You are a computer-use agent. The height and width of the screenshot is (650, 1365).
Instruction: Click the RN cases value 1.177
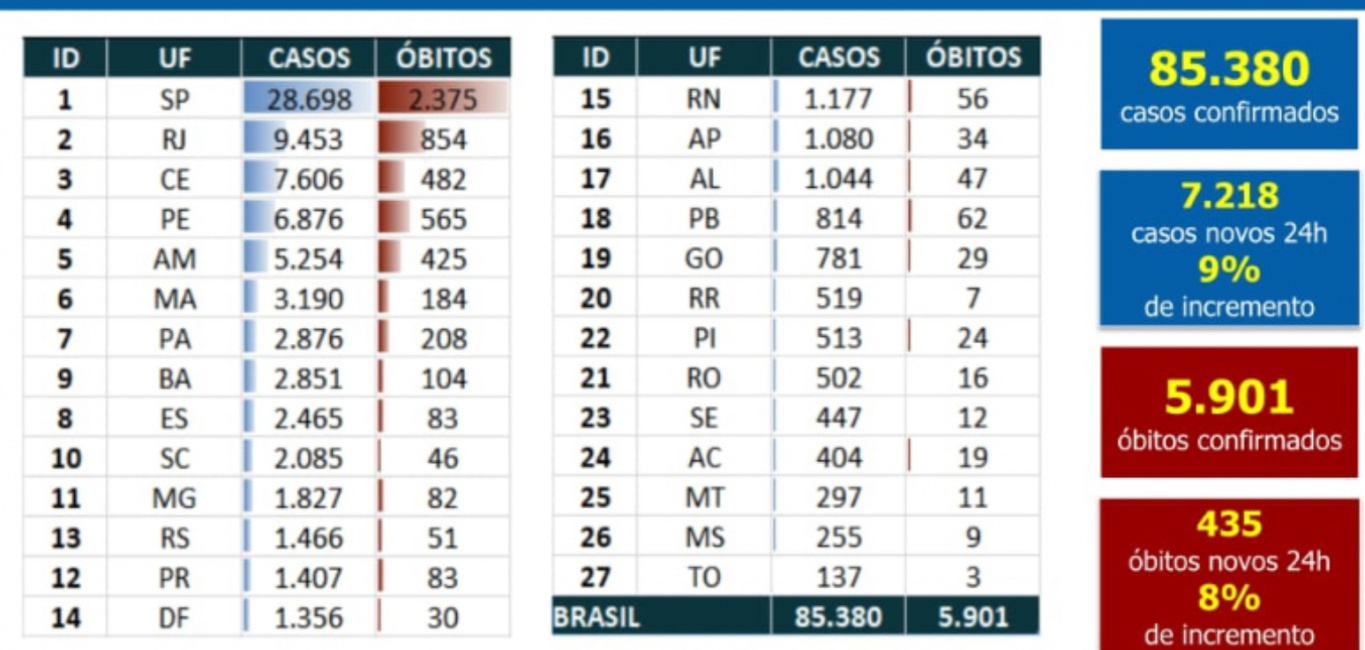click(x=838, y=99)
